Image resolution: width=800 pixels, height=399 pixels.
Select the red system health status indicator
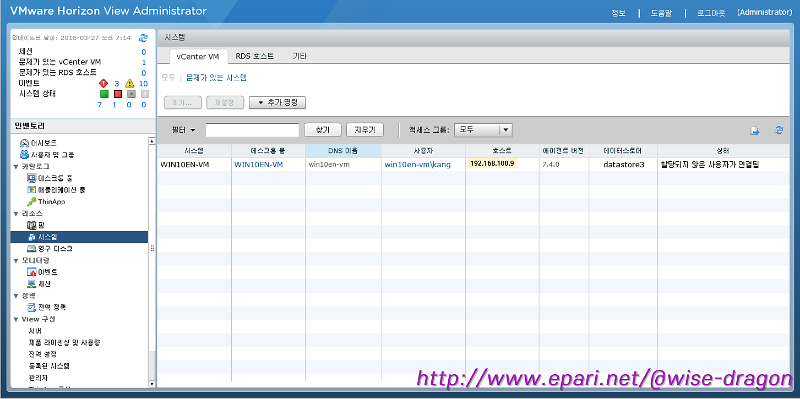(117, 94)
